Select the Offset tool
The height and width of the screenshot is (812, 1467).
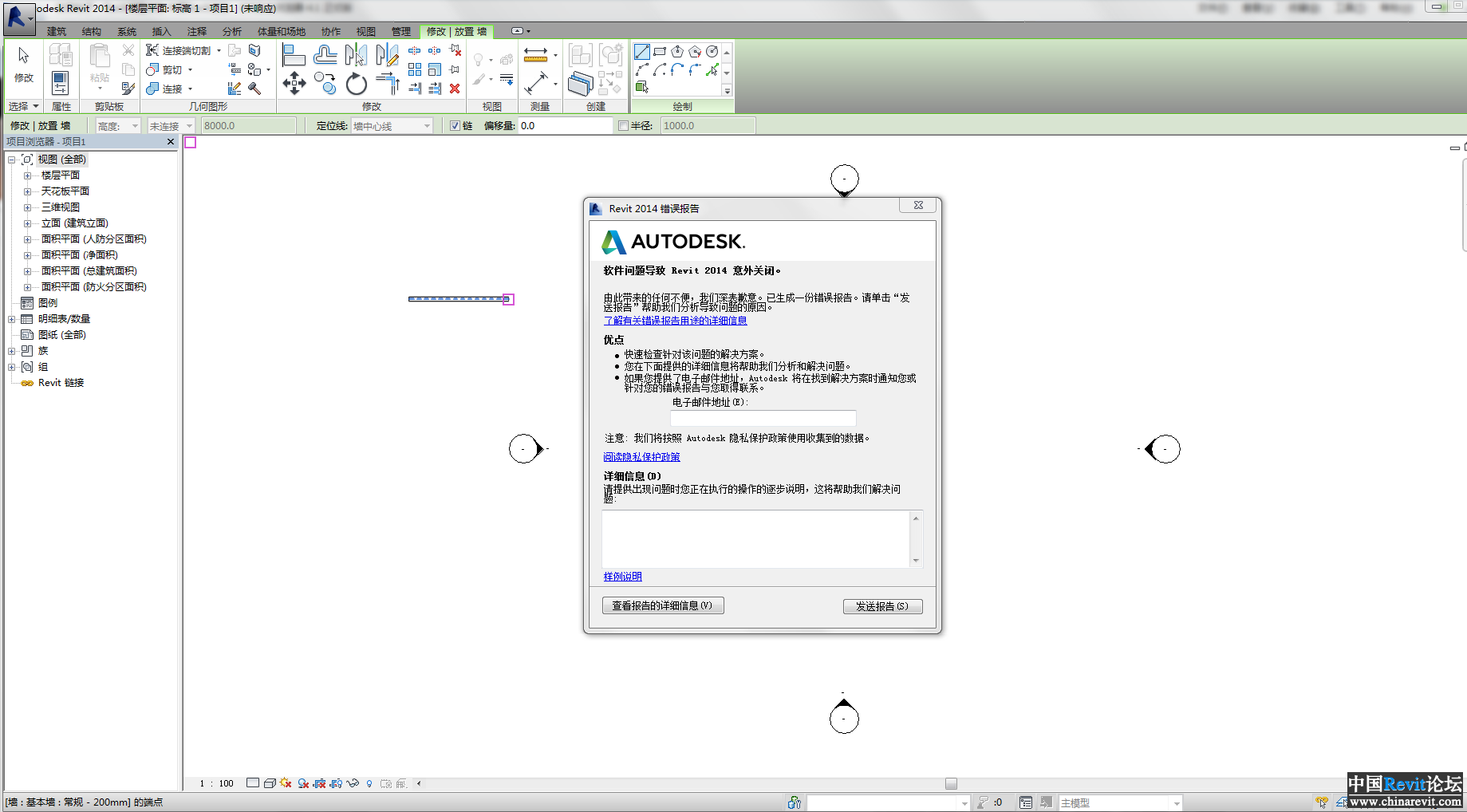pos(325,55)
